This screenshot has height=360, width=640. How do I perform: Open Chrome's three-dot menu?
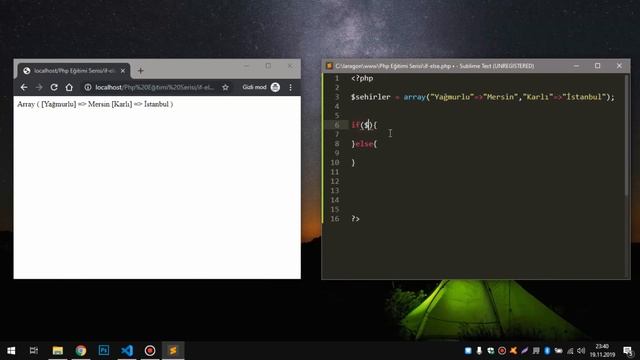290,87
